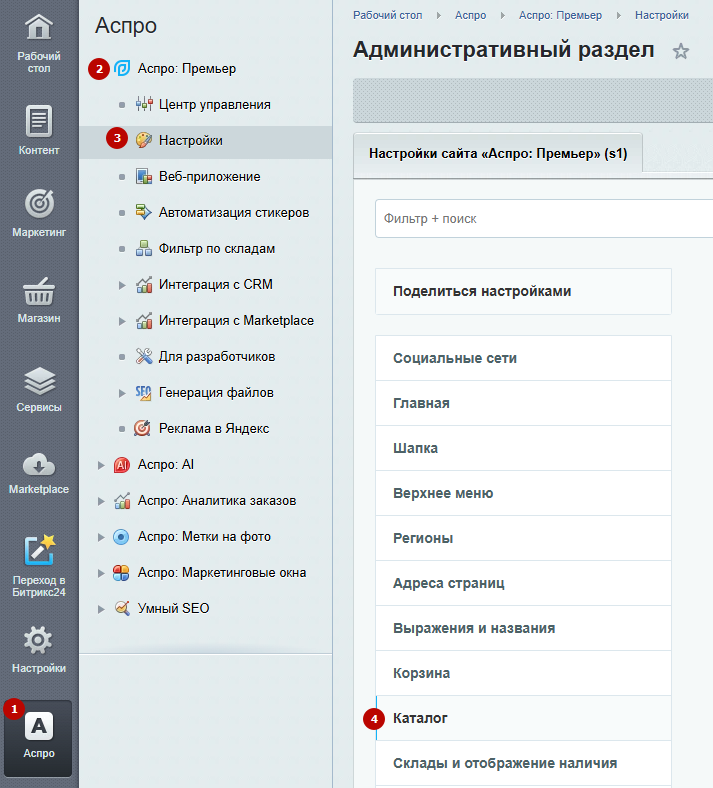The image size is (713, 788).
Task: Follow the Аспро: Премьер breadcrumb link
Action: 560,15
